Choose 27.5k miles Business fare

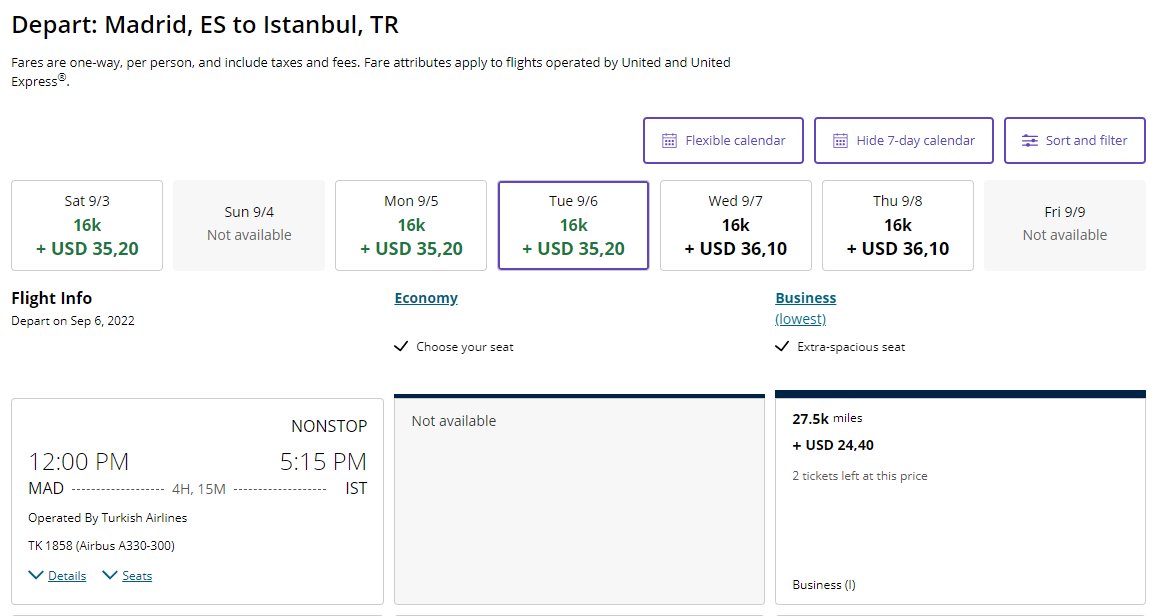point(960,497)
